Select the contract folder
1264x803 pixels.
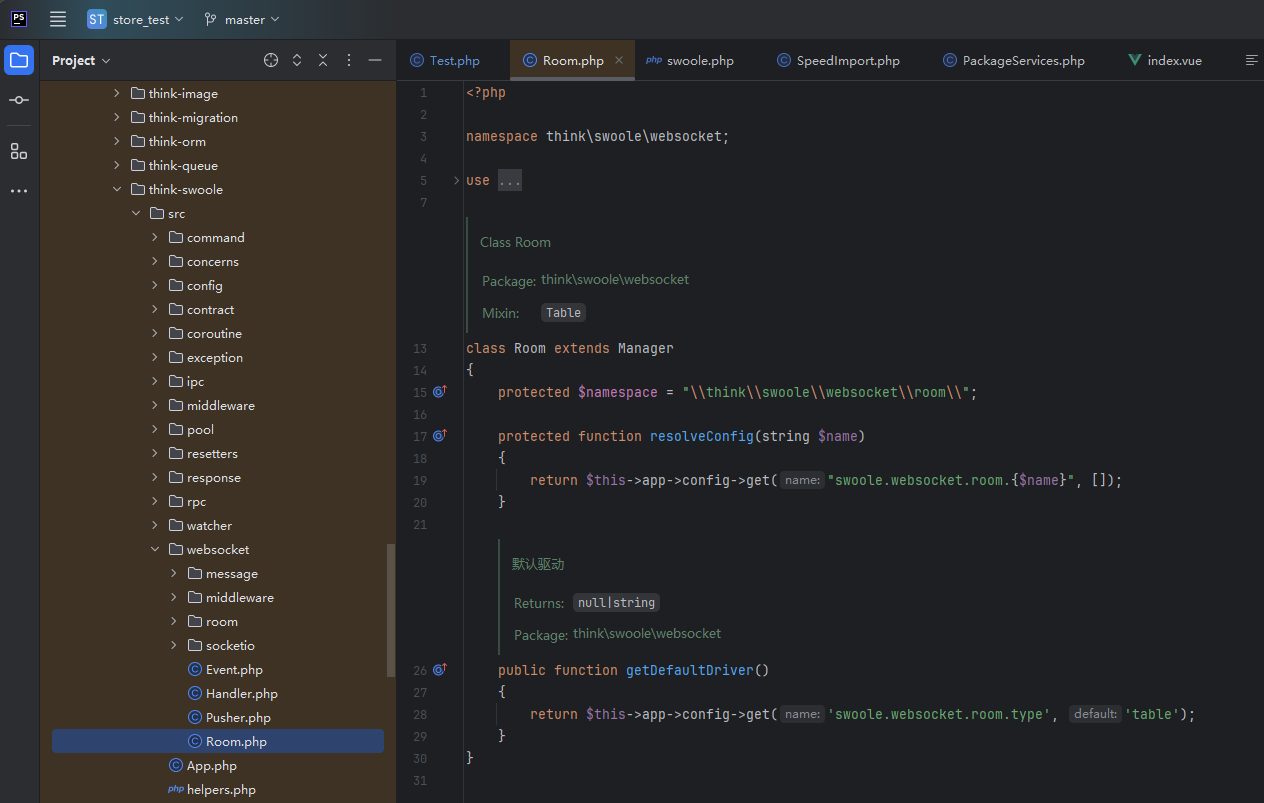(x=210, y=309)
